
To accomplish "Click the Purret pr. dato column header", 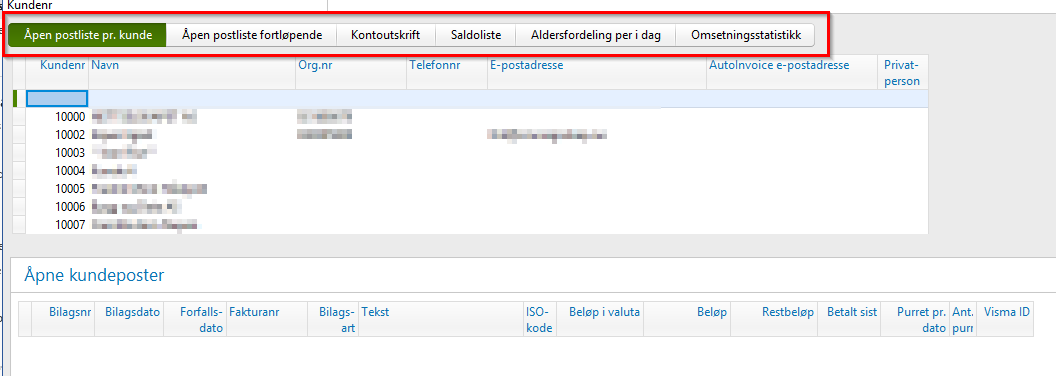I will pyautogui.click(x=915, y=319).
